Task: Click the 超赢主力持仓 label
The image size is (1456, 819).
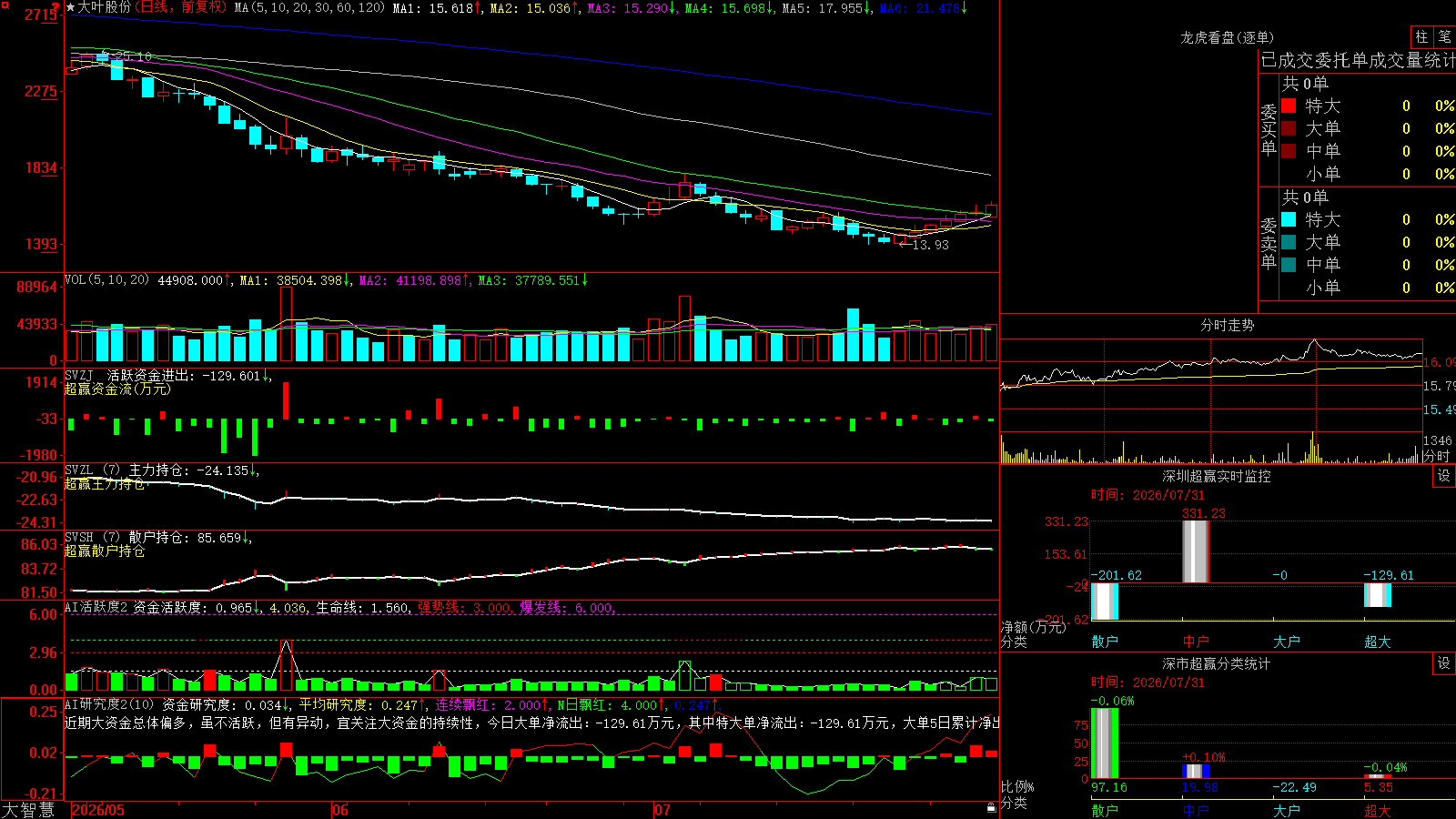Action: coord(105,484)
